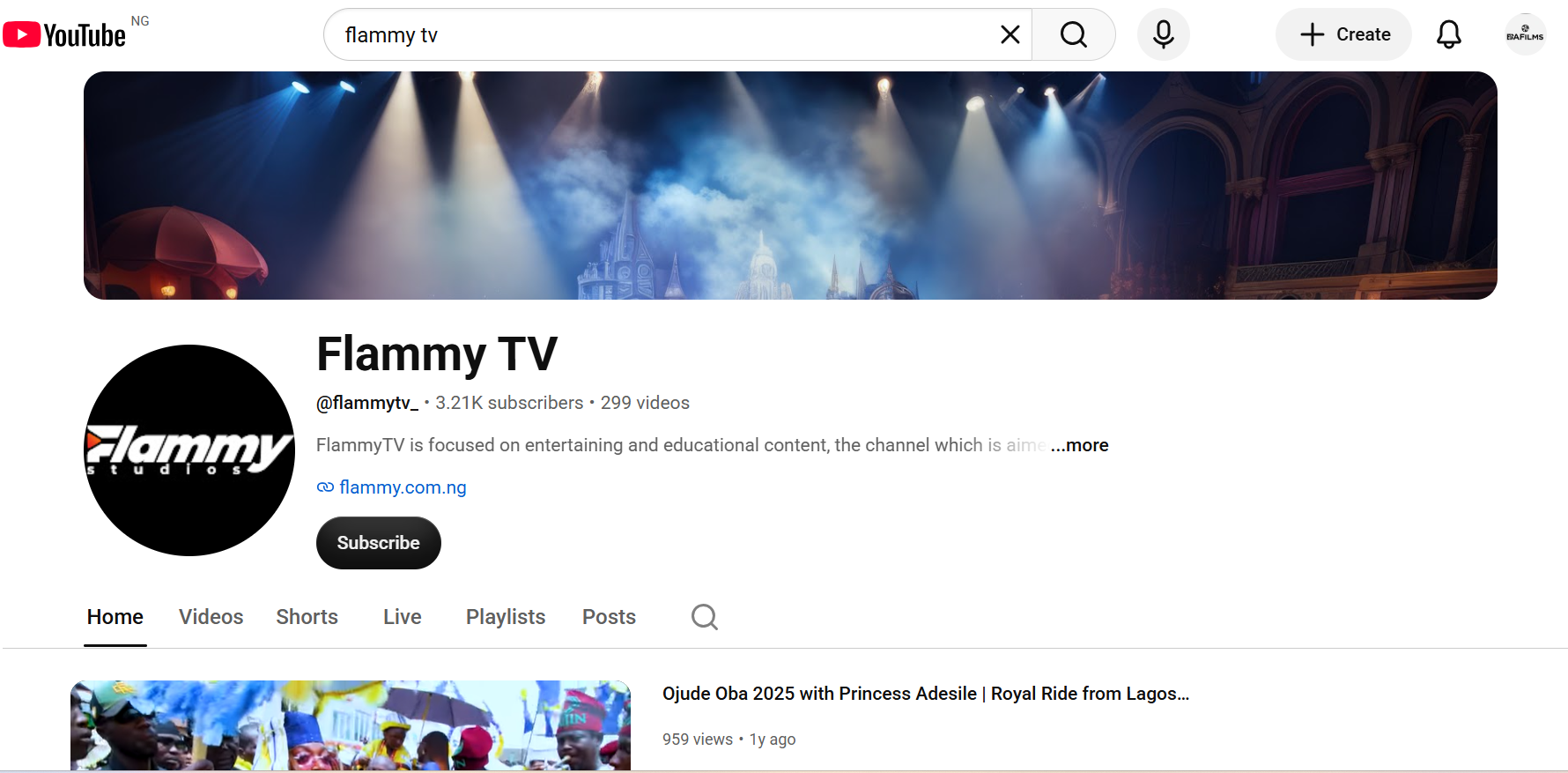
Task: Click the 3.21K subscribers text
Action: point(509,403)
